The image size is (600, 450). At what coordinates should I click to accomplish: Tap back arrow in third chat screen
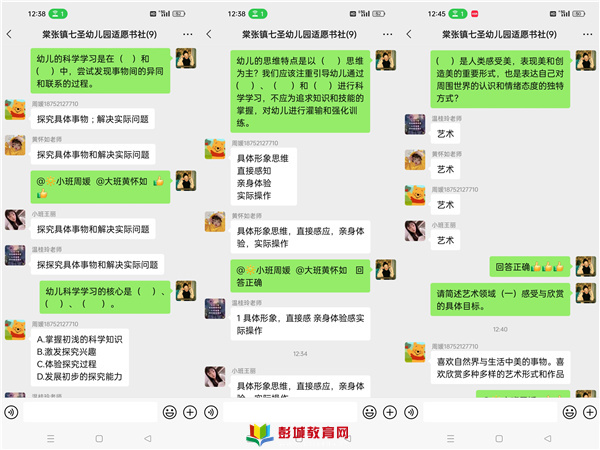point(409,34)
